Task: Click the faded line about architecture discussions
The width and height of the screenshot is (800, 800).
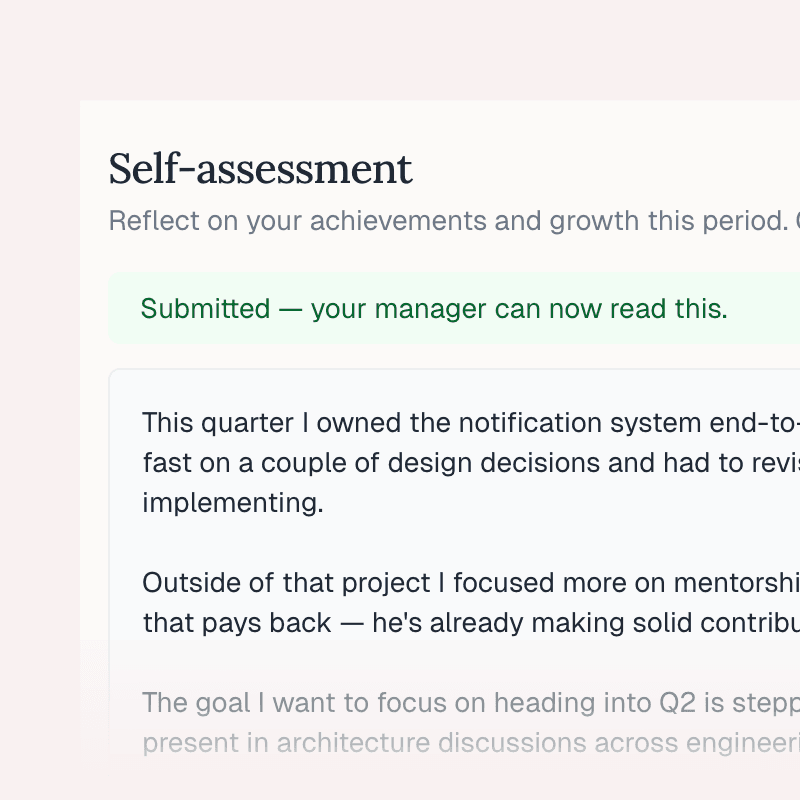Action: coord(450,742)
